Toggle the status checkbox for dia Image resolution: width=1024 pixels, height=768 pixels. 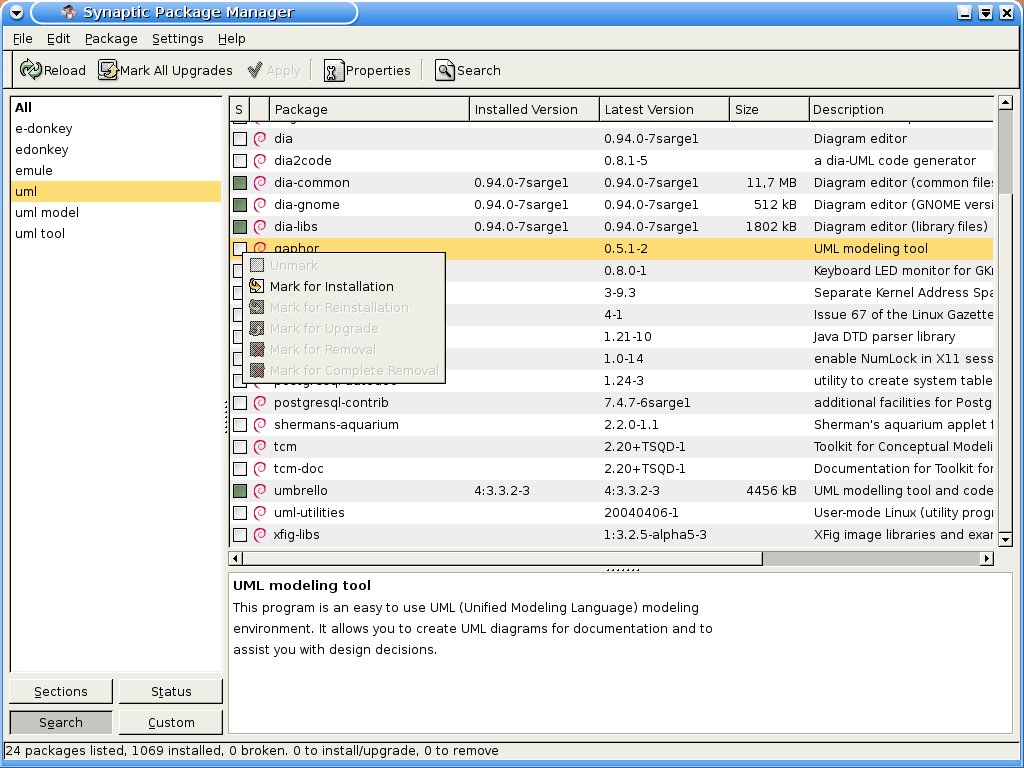240,139
